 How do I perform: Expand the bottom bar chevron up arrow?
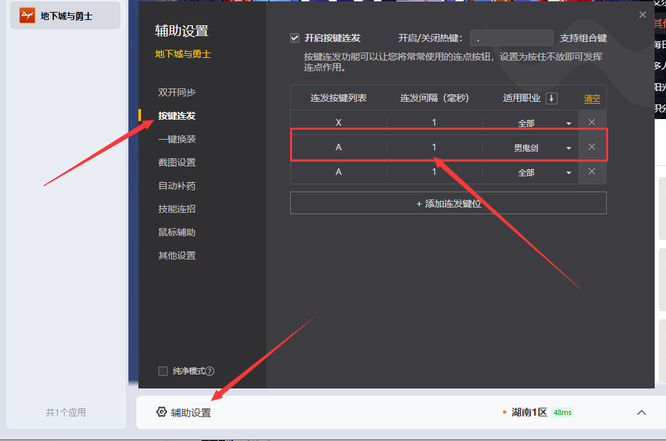point(641,413)
